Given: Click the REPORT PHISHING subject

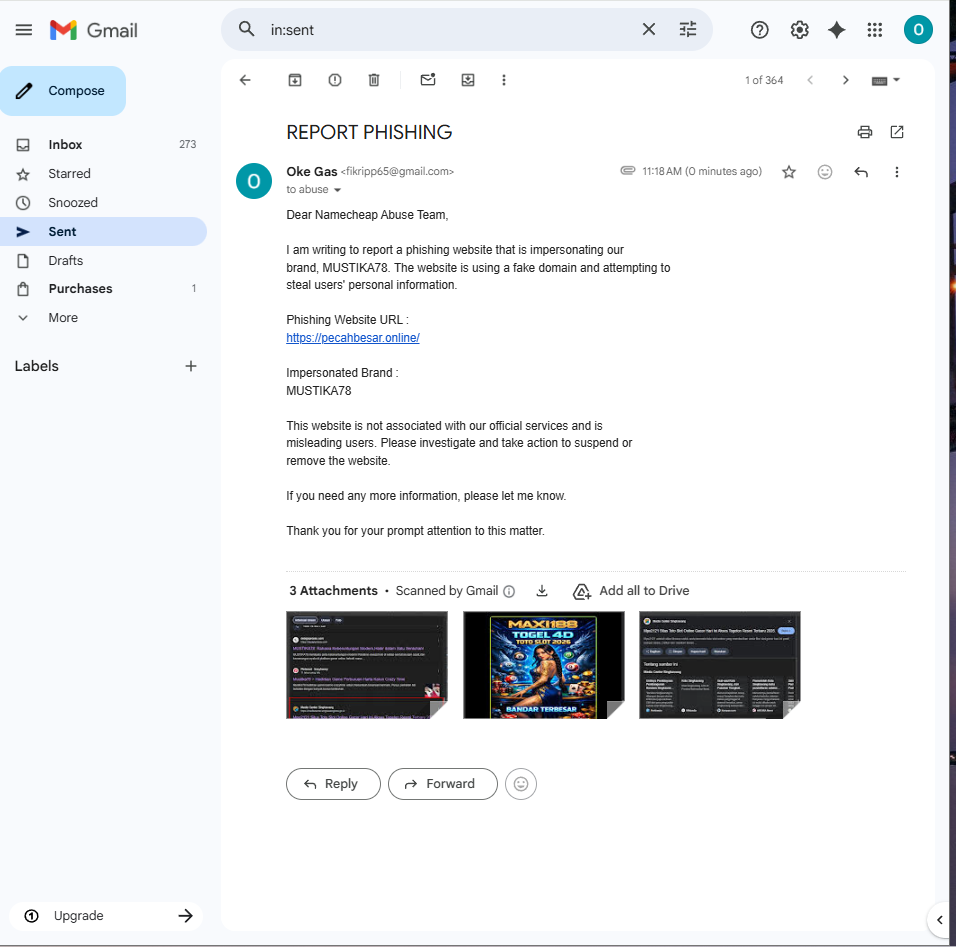Looking at the screenshot, I should click(369, 132).
